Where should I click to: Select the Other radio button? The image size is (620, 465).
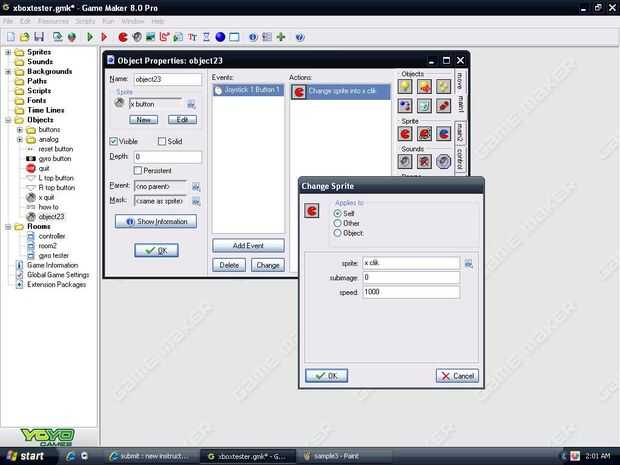337,223
